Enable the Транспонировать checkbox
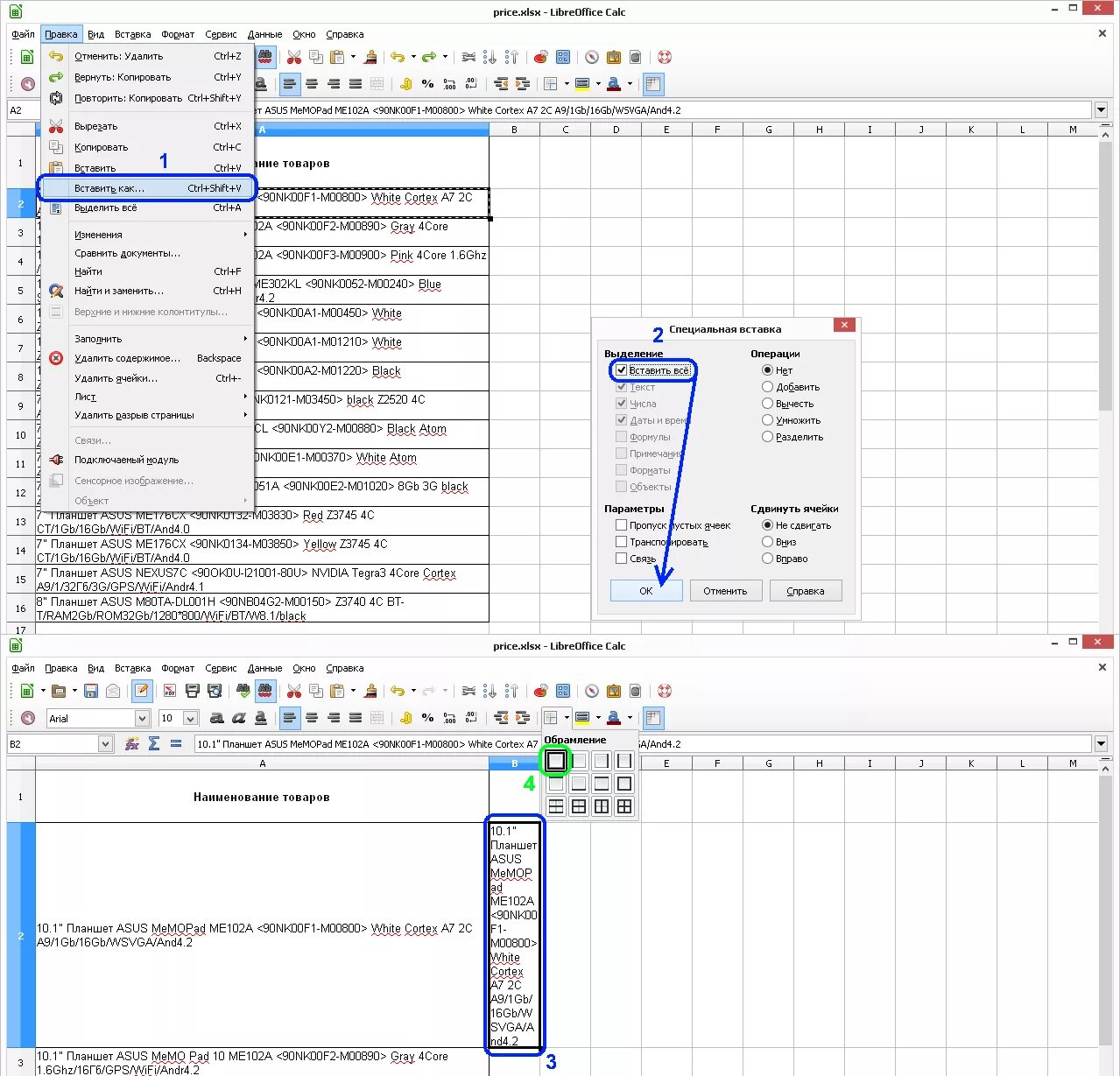1120x1076 pixels. coord(621,542)
